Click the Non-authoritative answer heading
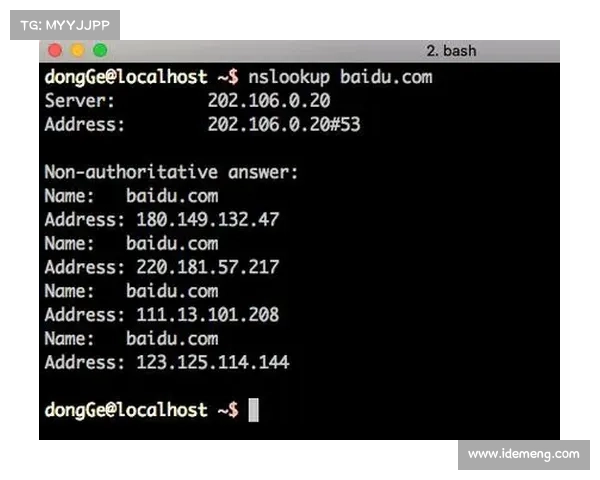Image resolution: width=600 pixels, height=480 pixels. (171, 172)
